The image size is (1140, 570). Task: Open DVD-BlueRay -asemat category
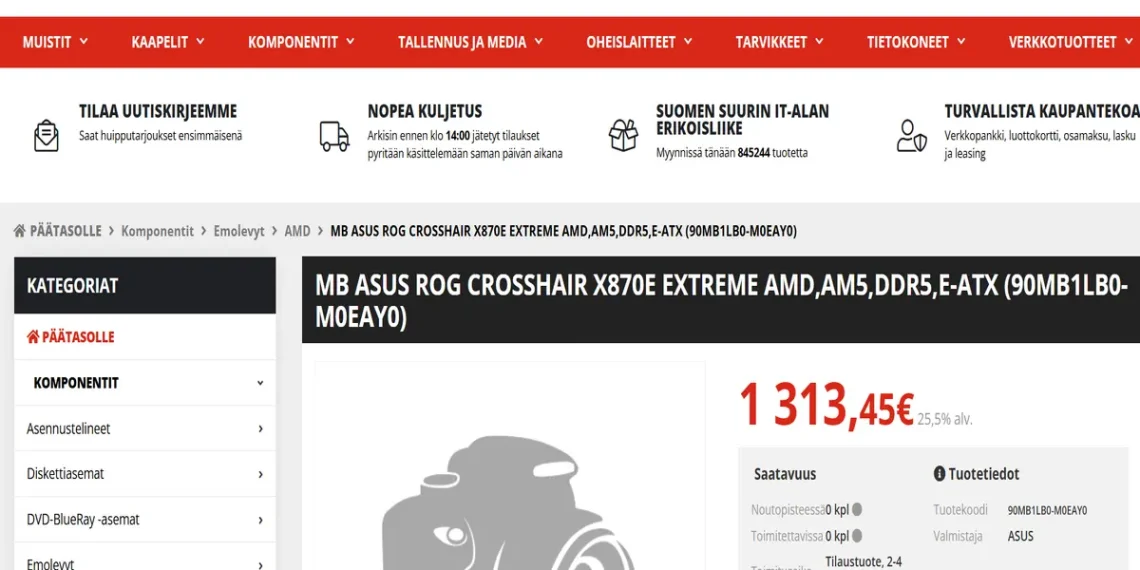point(83,519)
